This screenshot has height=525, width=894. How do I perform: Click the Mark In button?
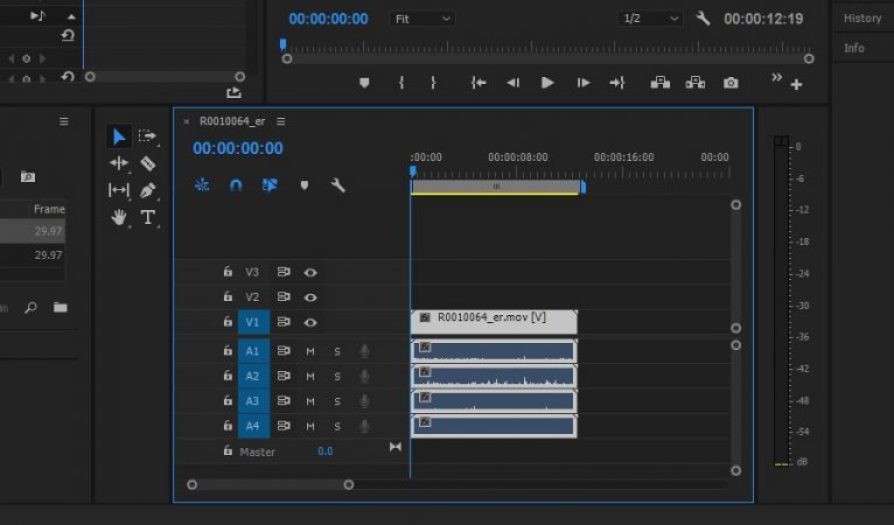[x=401, y=83]
